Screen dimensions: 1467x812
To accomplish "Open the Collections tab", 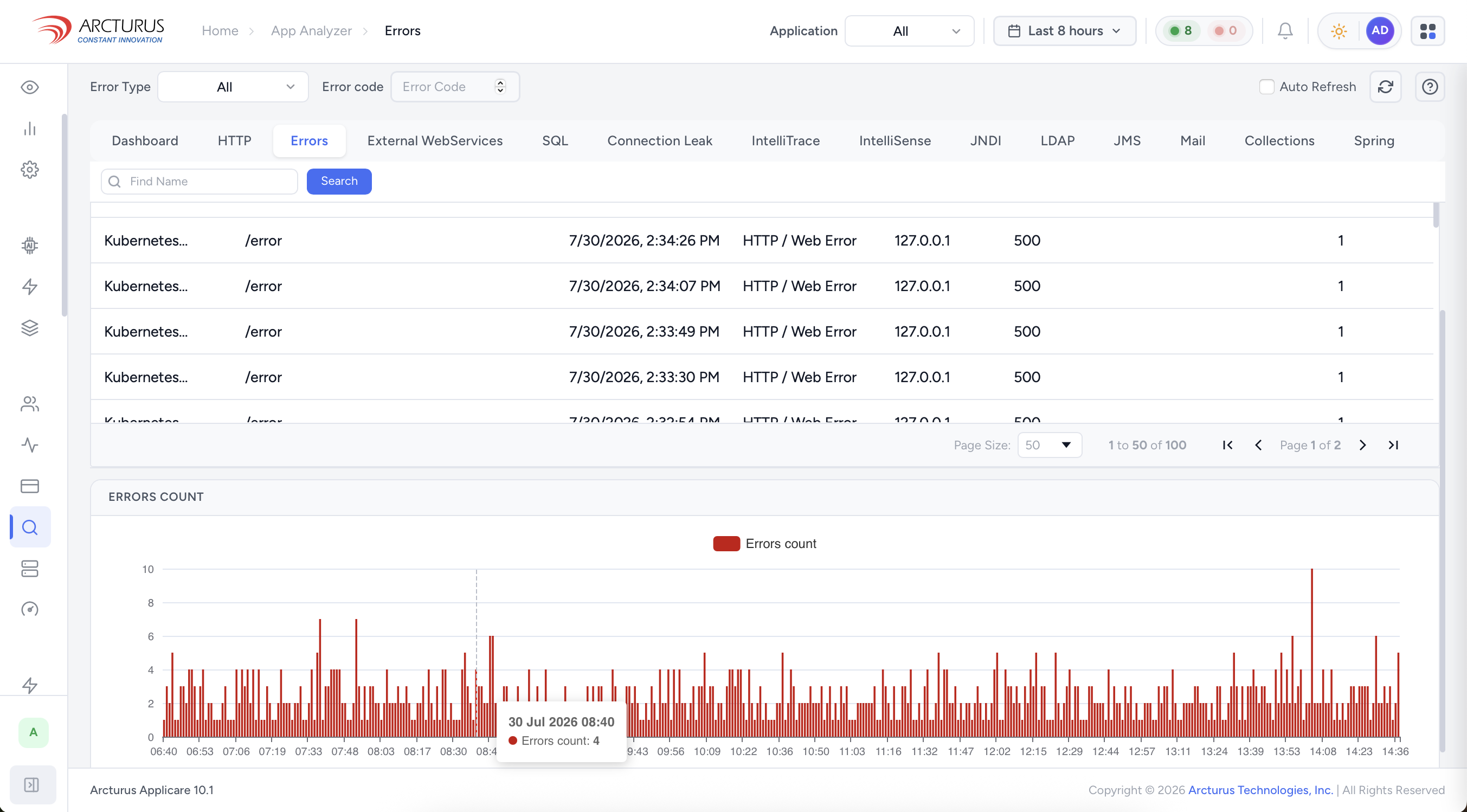I will [x=1279, y=140].
